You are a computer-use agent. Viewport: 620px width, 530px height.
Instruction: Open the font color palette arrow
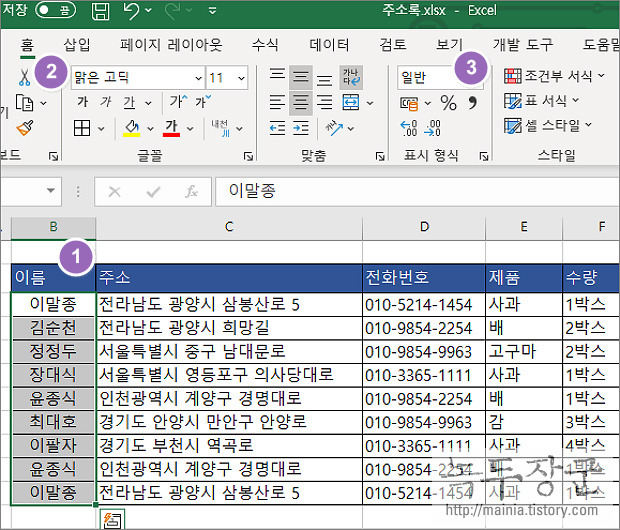pyautogui.click(x=190, y=129)
